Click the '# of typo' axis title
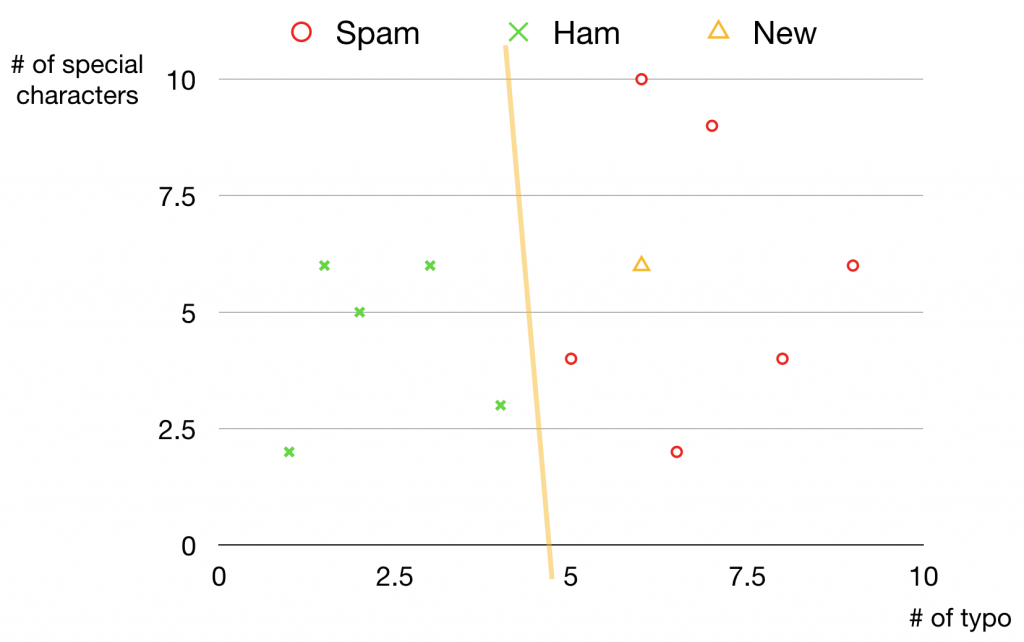Image resolution: width=1024 pixels, height=642 pixels. [960, 618]
